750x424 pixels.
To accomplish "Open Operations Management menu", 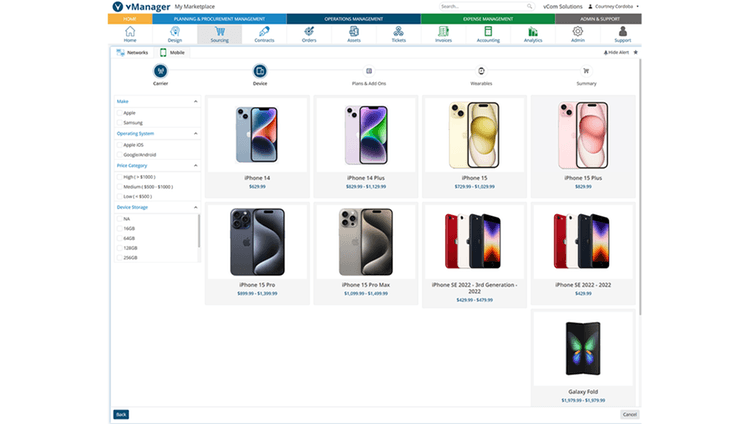I will 354,19.
